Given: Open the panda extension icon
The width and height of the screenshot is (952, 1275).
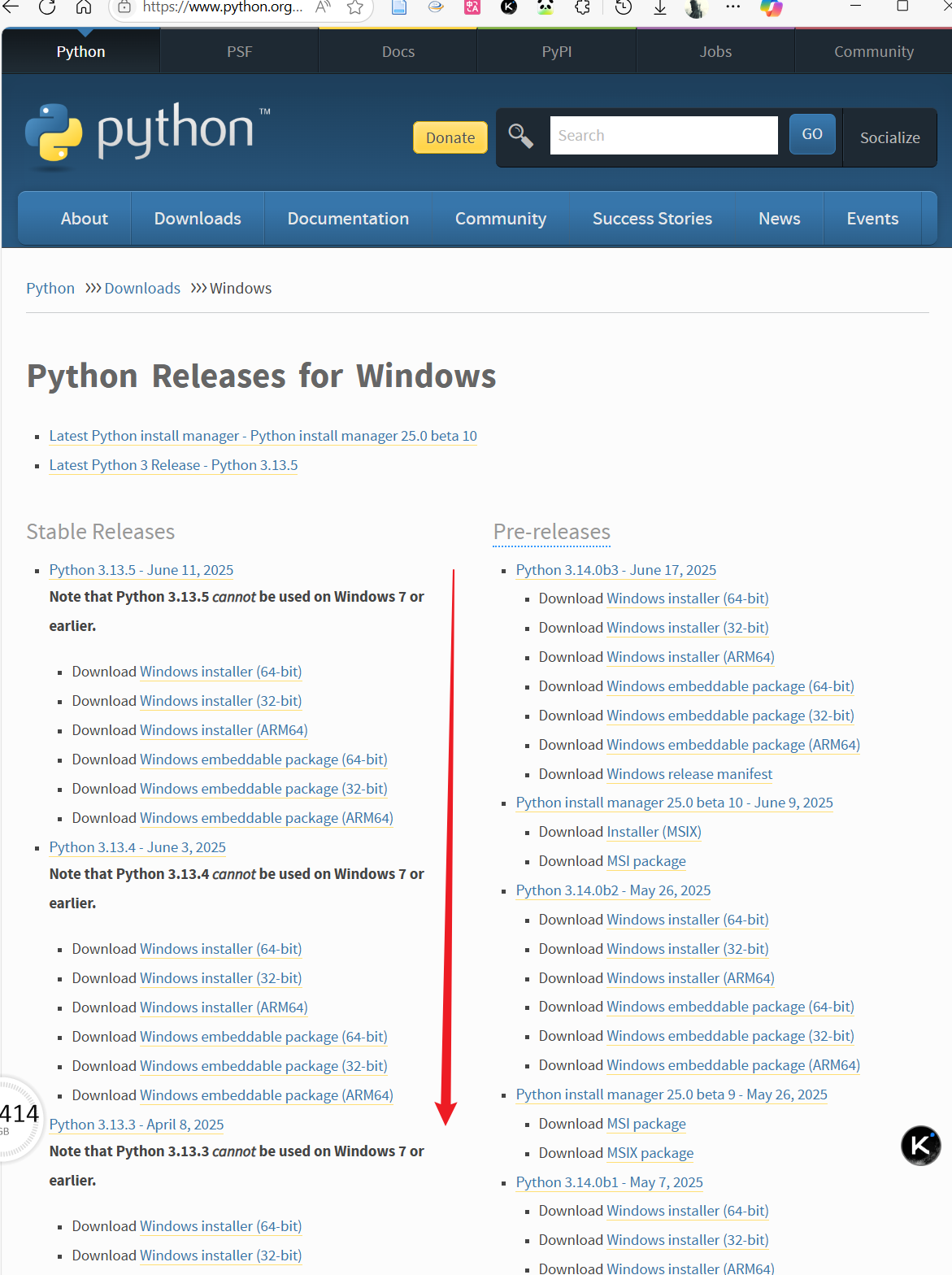Looking at the screenshot, I should point(546,7).
